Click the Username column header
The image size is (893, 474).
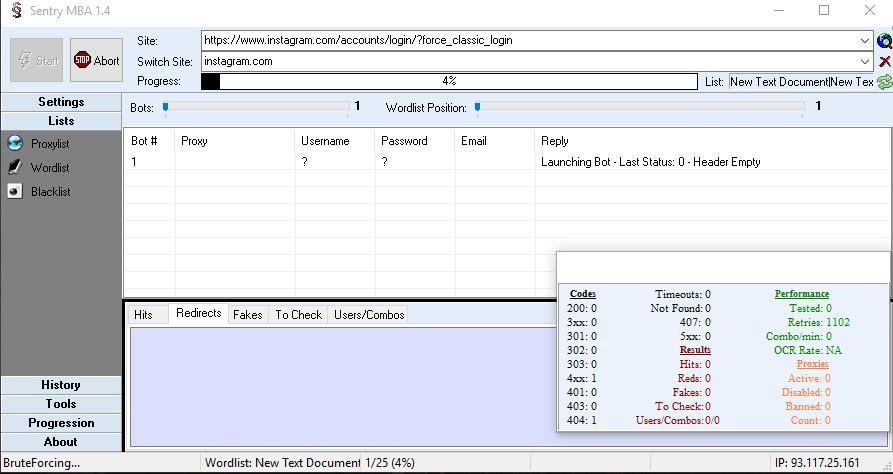335,141
